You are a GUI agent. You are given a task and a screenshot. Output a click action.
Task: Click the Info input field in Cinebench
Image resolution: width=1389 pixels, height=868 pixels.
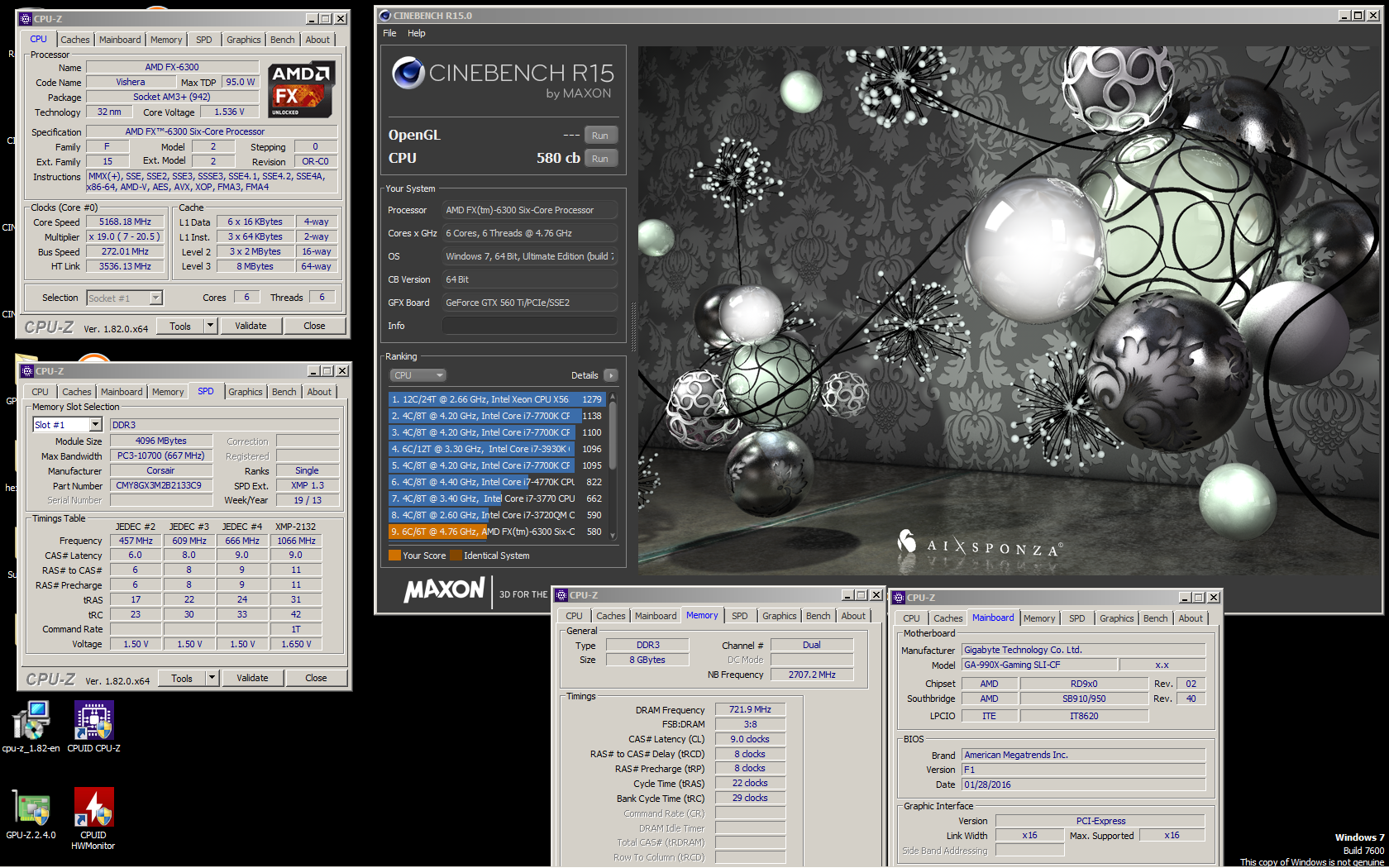pos(529,326)
